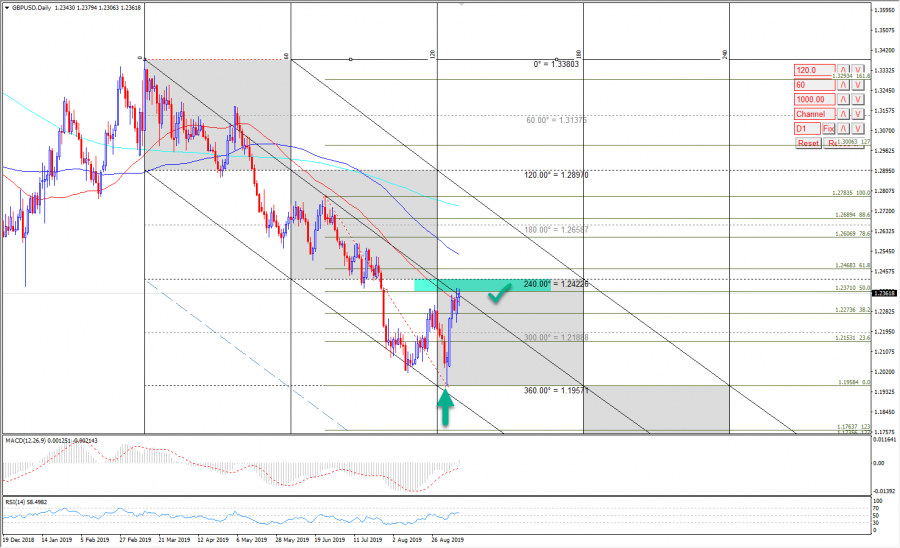The width and height of the screenshot is (900, 548).
Task: Open the GBPUSD,Daily chart menu triangle
Action: click(6, 7)
